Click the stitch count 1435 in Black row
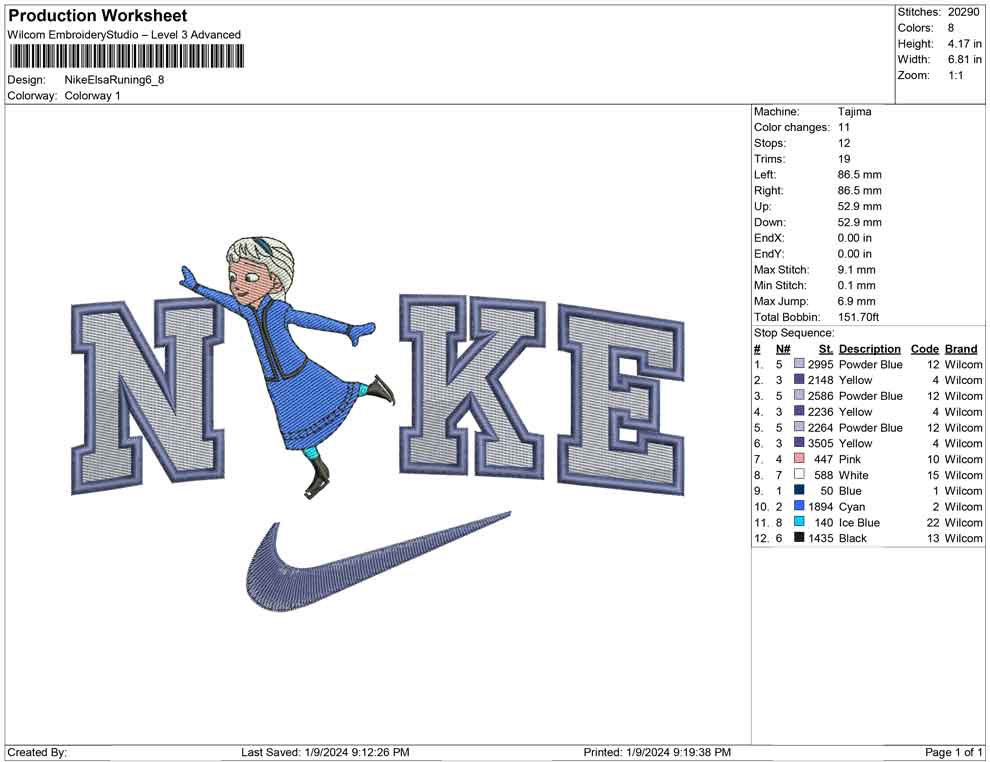Screen dimensions: 990x762 (x=821, y=538)
